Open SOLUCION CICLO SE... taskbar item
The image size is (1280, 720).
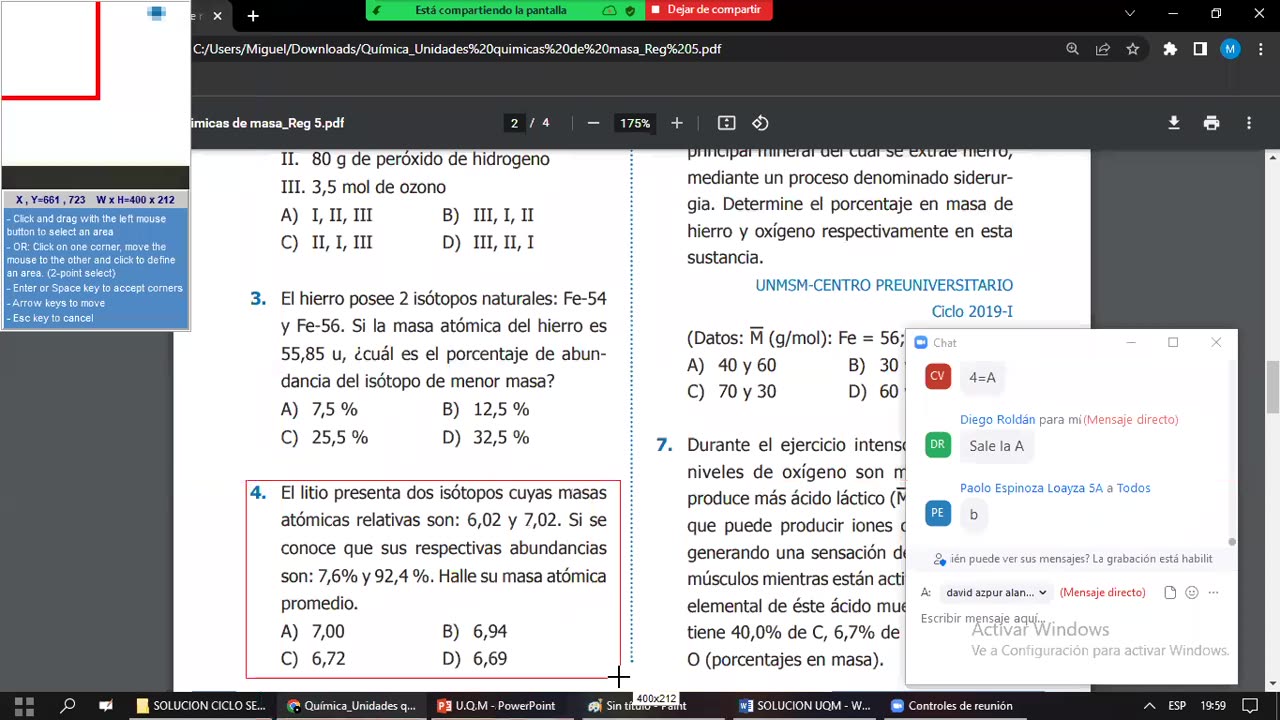point(201,705)
